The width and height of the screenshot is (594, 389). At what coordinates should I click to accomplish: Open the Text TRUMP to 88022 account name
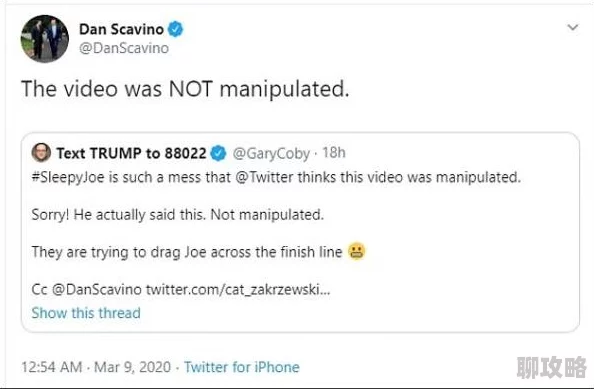[131, 153]
